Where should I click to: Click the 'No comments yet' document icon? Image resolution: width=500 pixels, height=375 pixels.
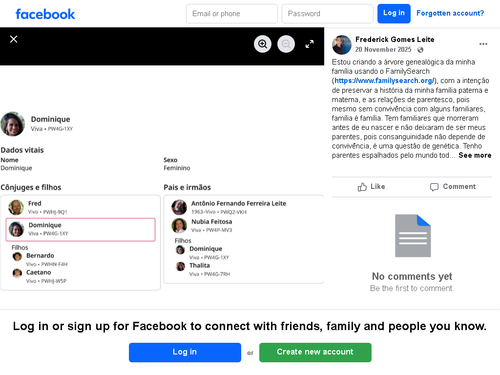[x=413, y=236]
